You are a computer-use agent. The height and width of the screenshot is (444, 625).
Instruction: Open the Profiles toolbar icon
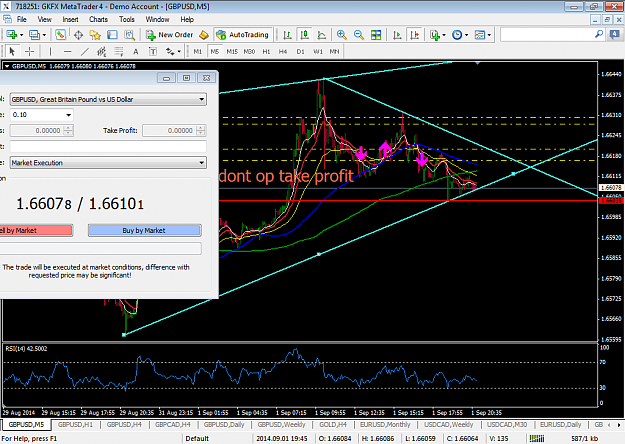35,35
